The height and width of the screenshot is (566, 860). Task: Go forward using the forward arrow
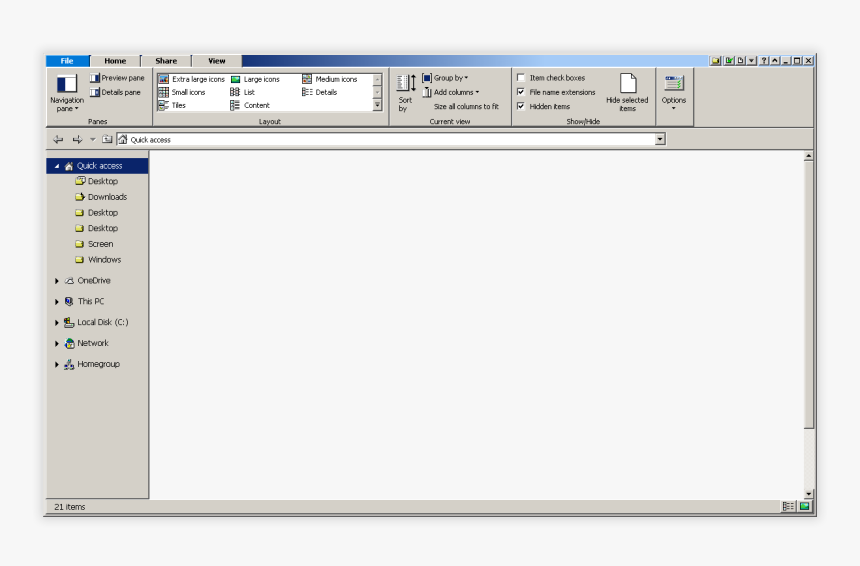pyautogui.click(x=77, y=140)
